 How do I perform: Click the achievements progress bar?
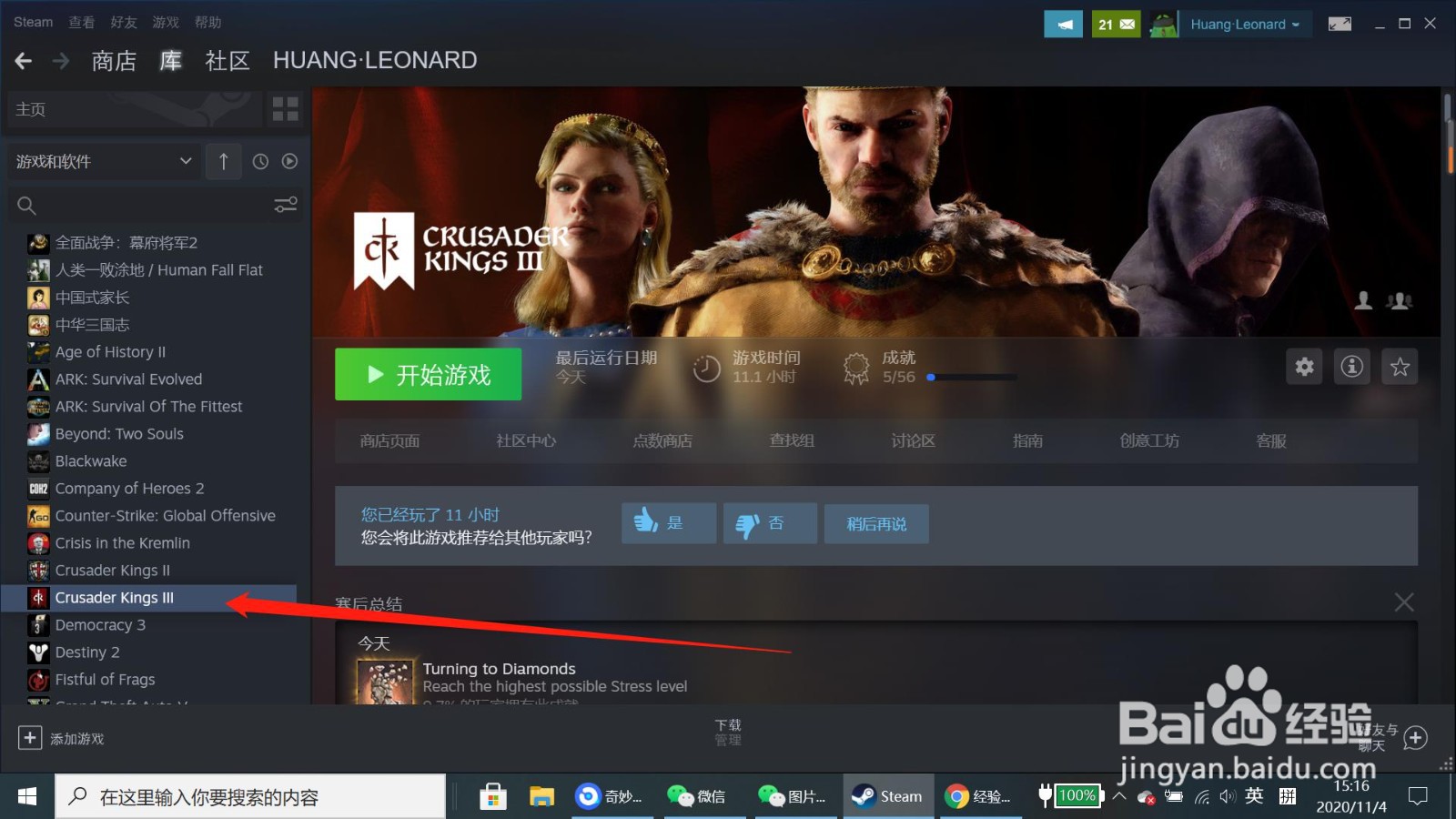tap(971, 377)
